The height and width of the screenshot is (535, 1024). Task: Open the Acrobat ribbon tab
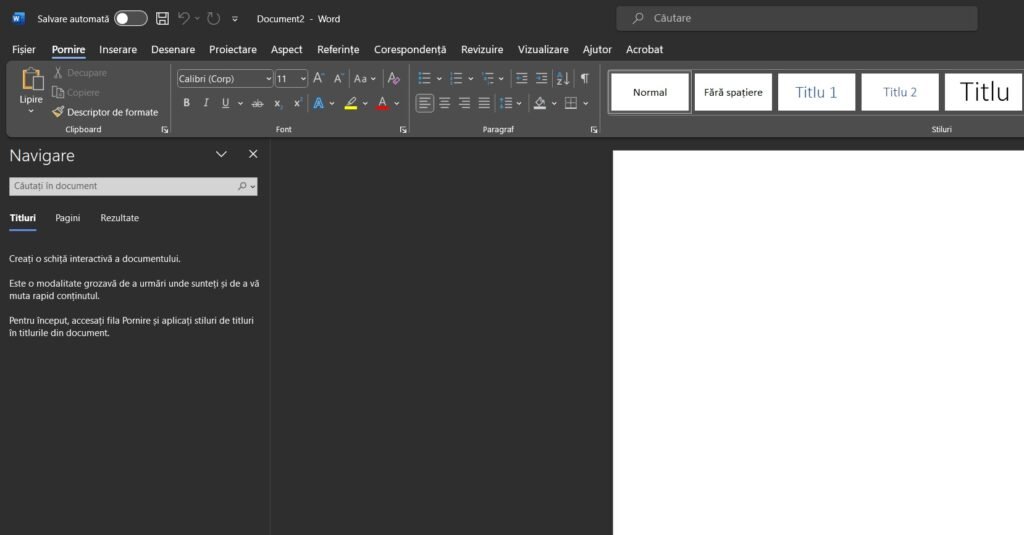pyautogui.click(x=645, y=49)
